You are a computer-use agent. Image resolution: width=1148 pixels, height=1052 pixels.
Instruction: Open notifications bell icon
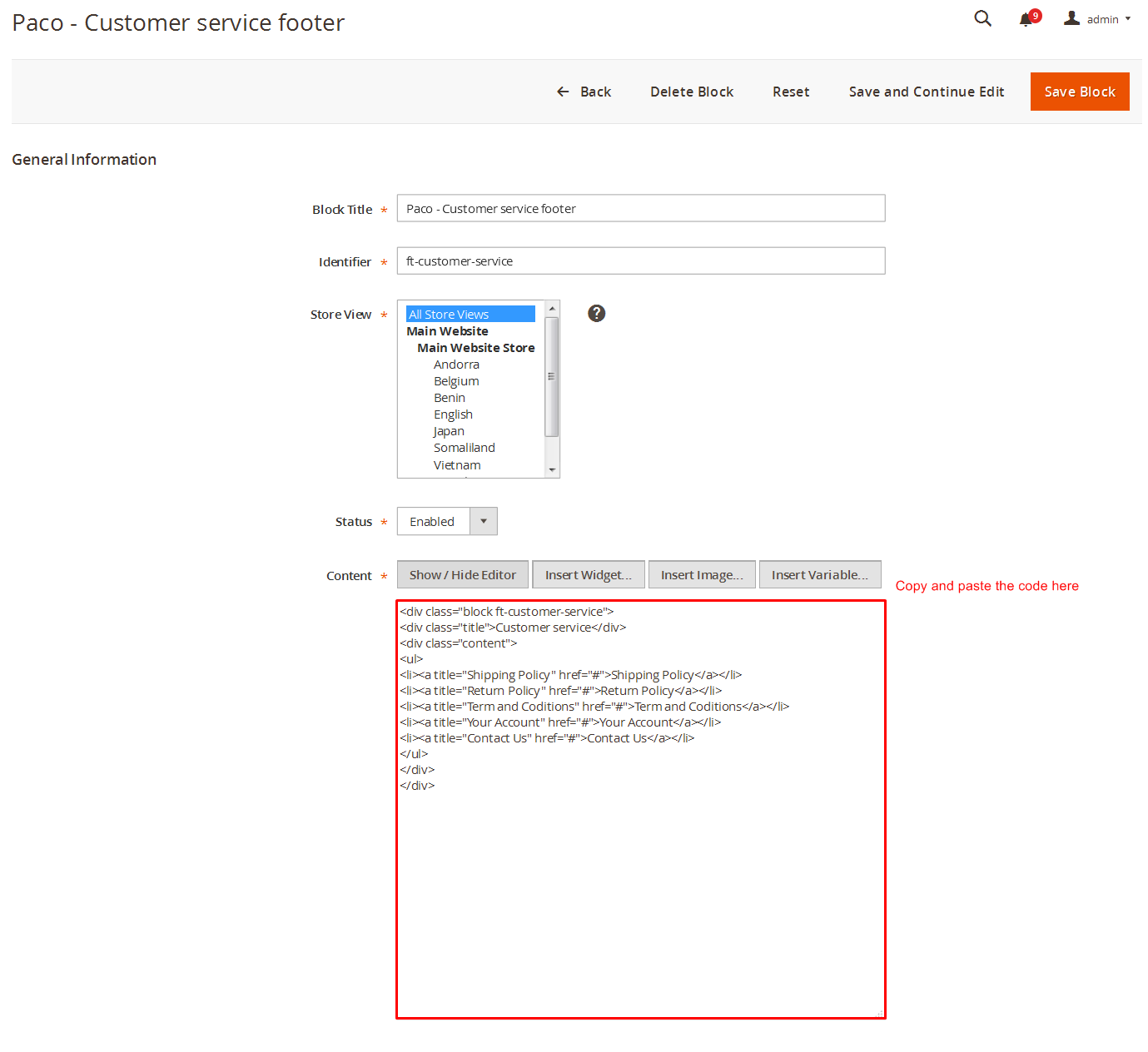1026,19
